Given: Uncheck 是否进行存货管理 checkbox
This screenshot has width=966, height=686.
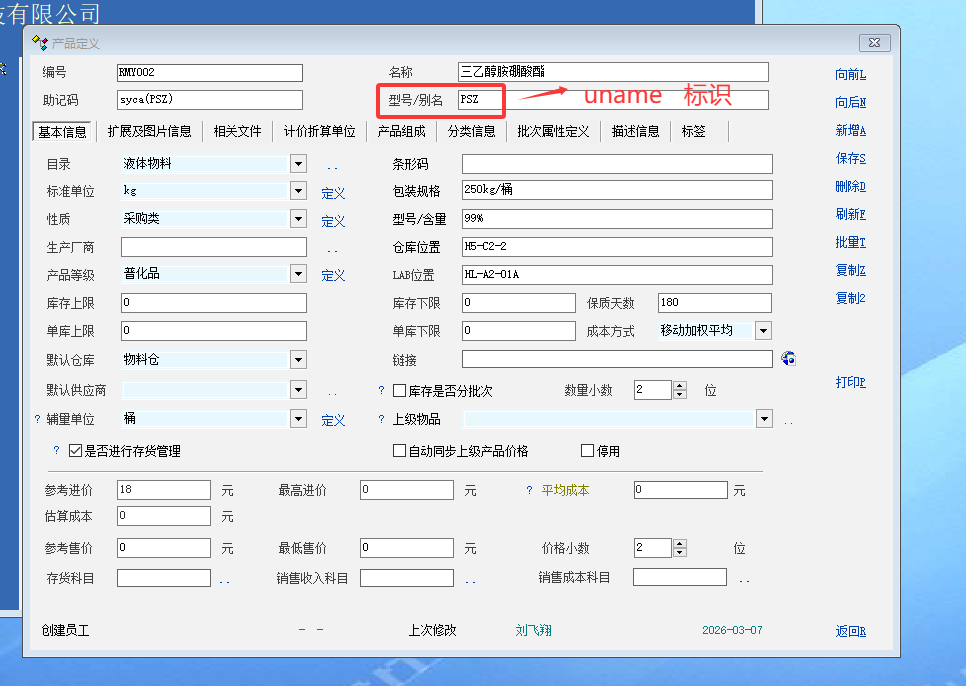Looking at the screenshot, I should (x=76, y=451).
